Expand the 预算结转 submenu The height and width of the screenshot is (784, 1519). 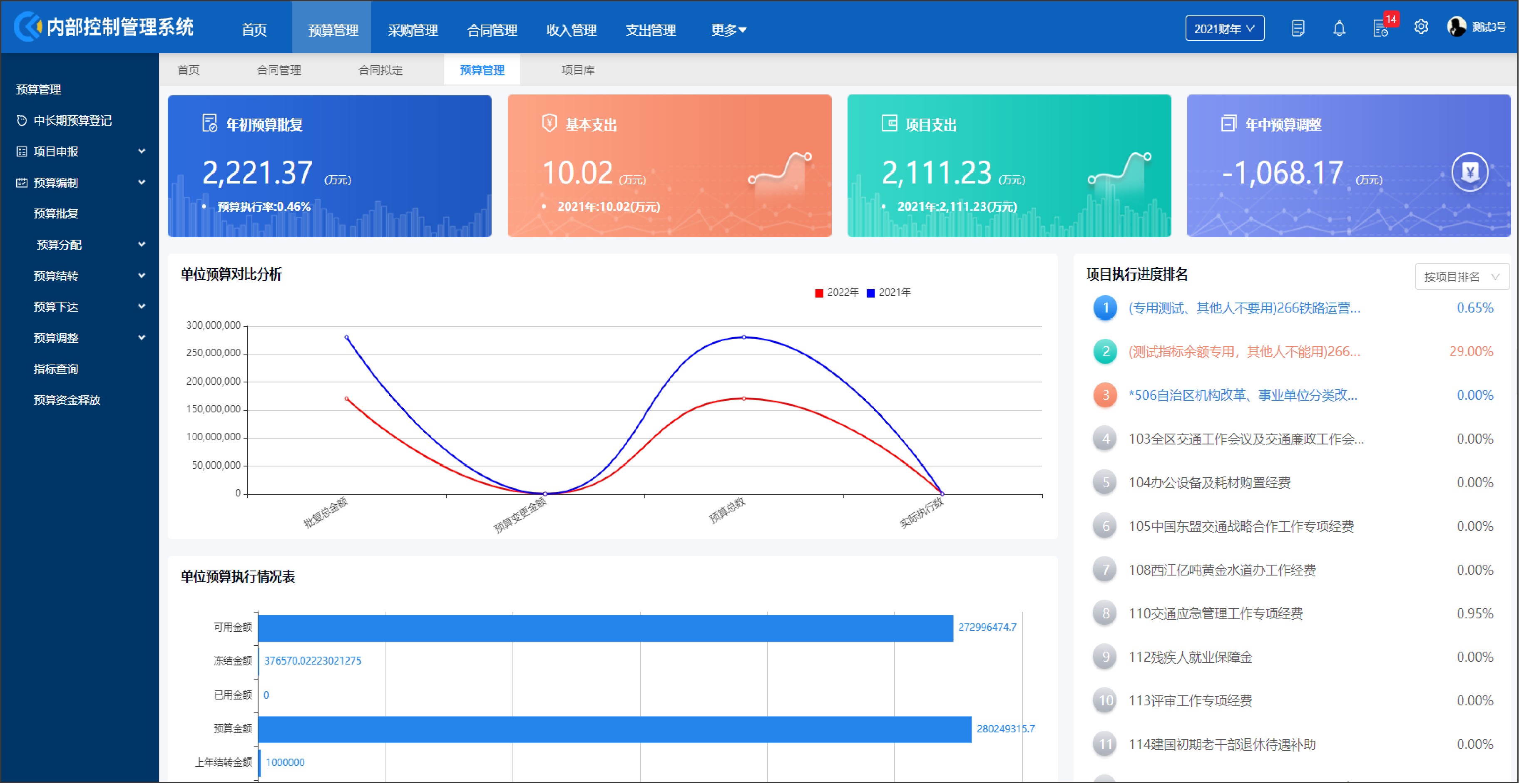[x=142, y=276]
